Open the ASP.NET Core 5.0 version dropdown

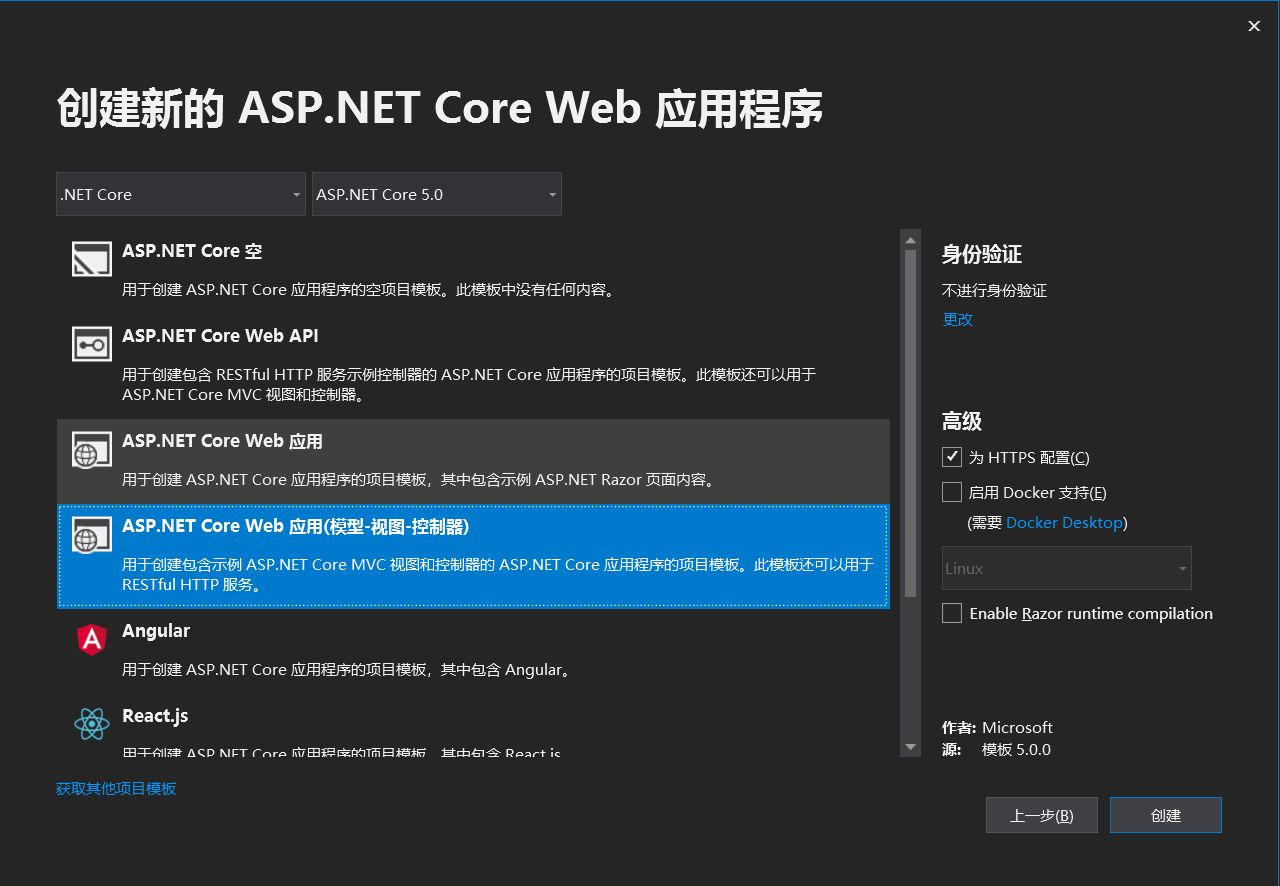pyautogui.click(x=437, y=194)
